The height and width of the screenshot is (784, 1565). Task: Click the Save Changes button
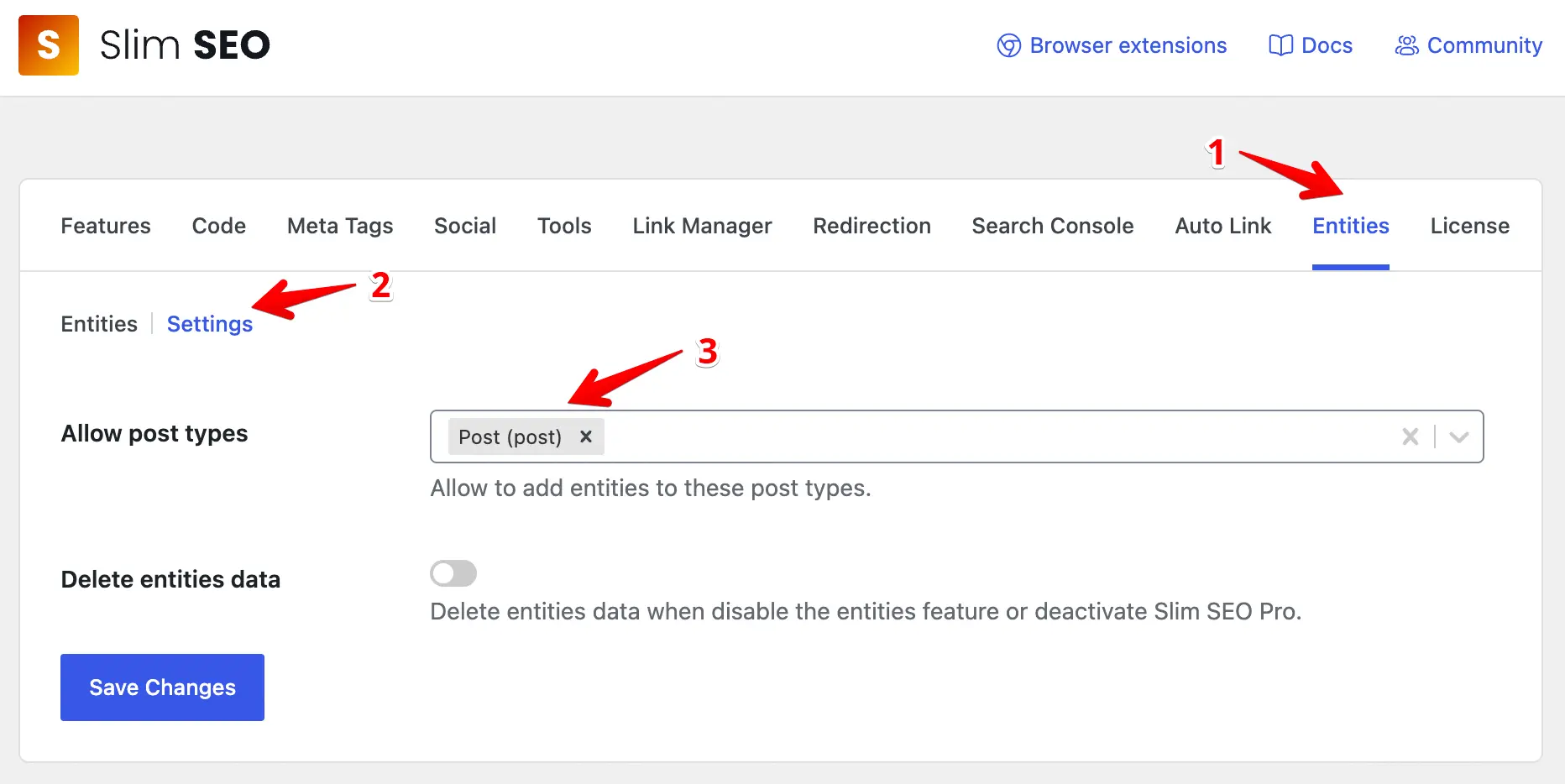162,687
